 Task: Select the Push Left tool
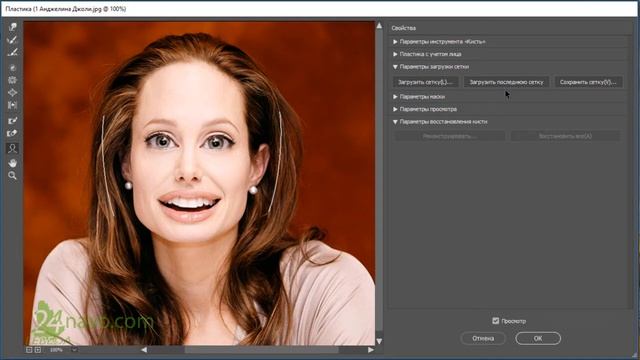(12, 105)
